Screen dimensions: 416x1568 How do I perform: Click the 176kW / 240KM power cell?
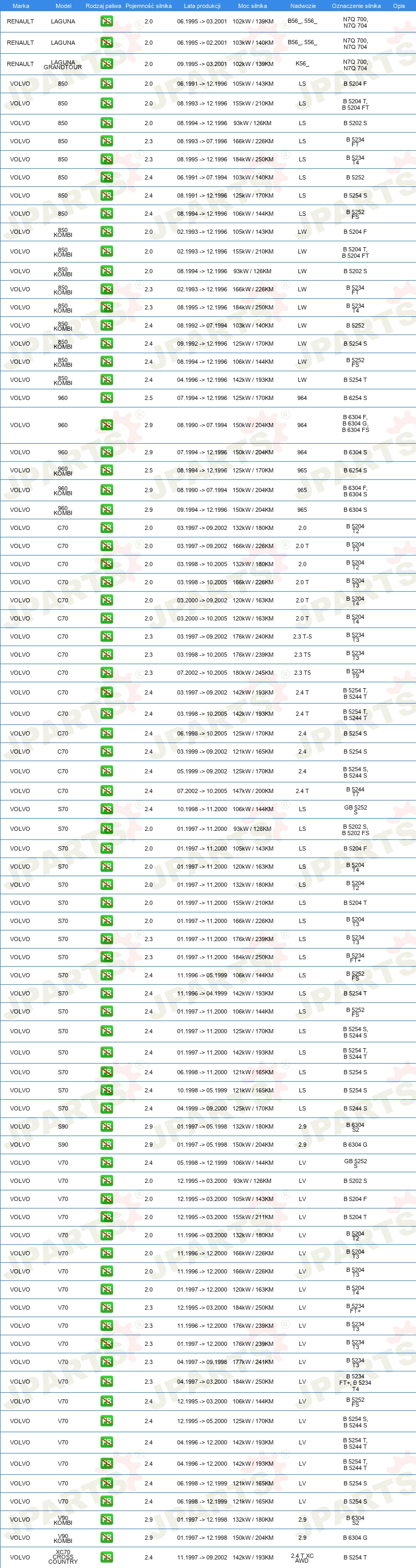click(x=253, y=636)
